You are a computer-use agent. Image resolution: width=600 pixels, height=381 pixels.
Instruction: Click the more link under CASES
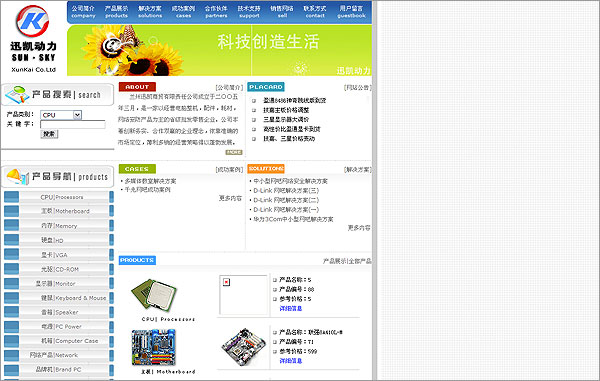point(230,198)
